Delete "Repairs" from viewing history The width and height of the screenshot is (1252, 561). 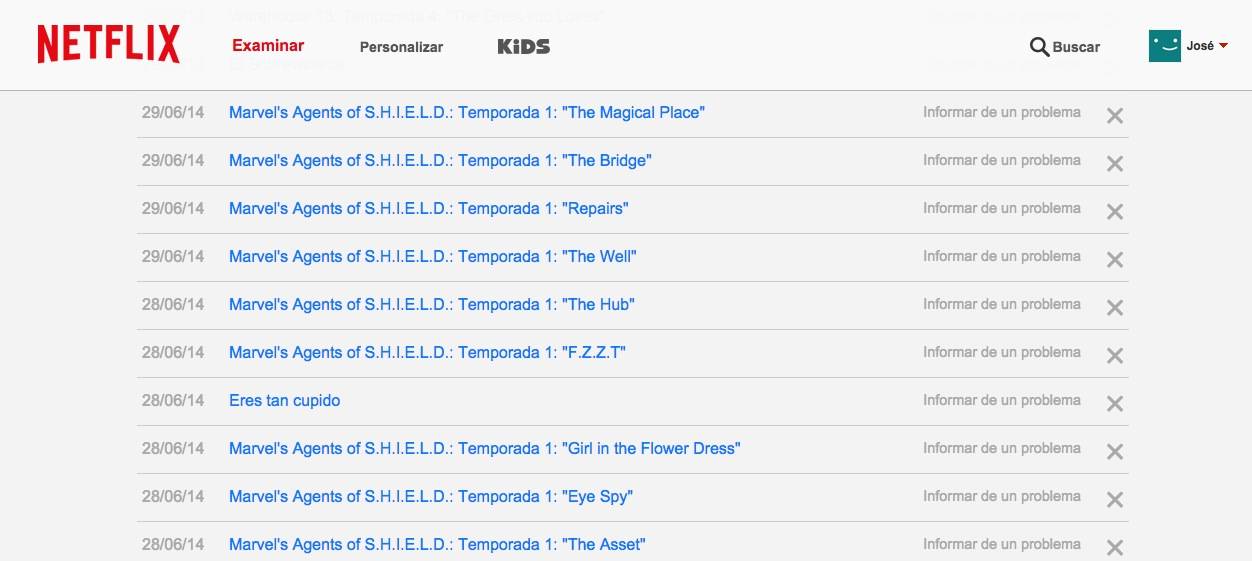tap(1115, 212)
